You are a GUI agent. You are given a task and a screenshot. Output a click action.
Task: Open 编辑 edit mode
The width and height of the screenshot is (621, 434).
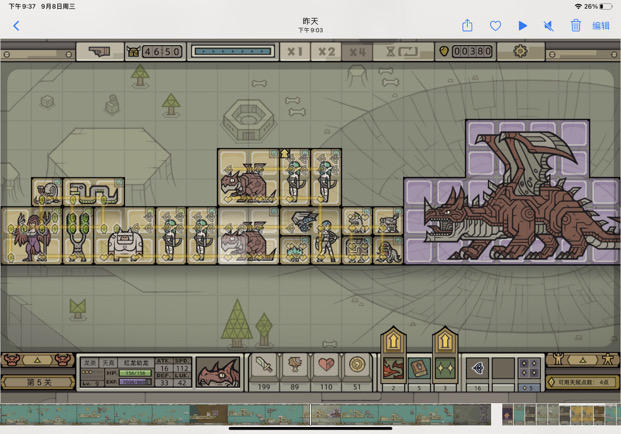click(x=601, y=26)
